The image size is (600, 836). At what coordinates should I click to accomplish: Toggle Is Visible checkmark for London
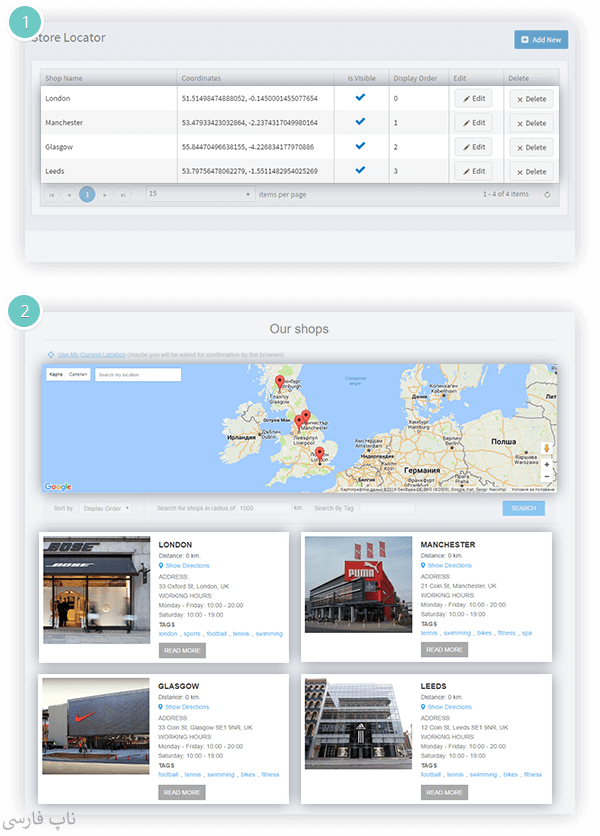(x=360, y=98)
